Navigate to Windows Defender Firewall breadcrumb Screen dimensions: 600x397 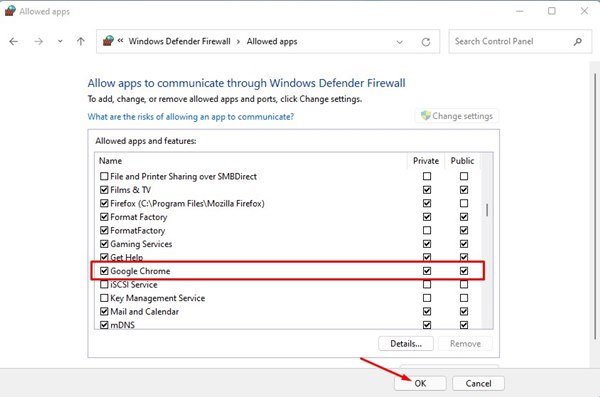point(179,41)
